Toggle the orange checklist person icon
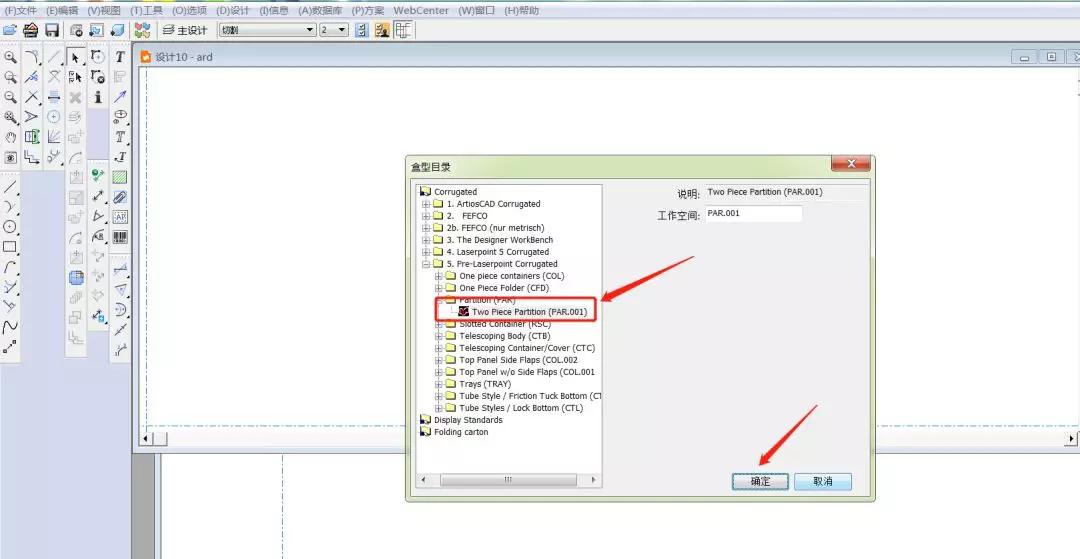 coord(382,30)
